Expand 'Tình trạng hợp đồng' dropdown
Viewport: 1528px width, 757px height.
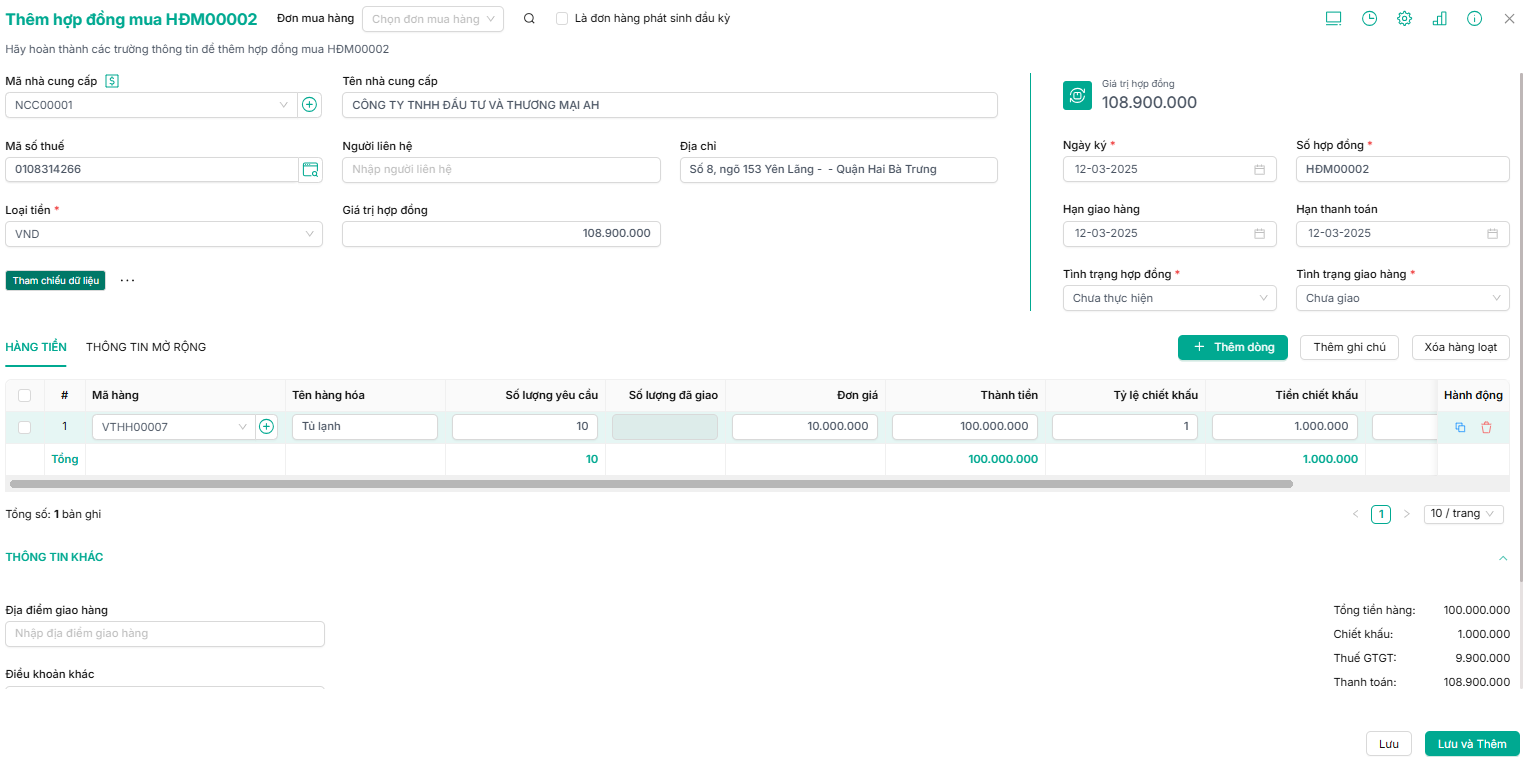pyautogui.click(x=1169, y=298)
